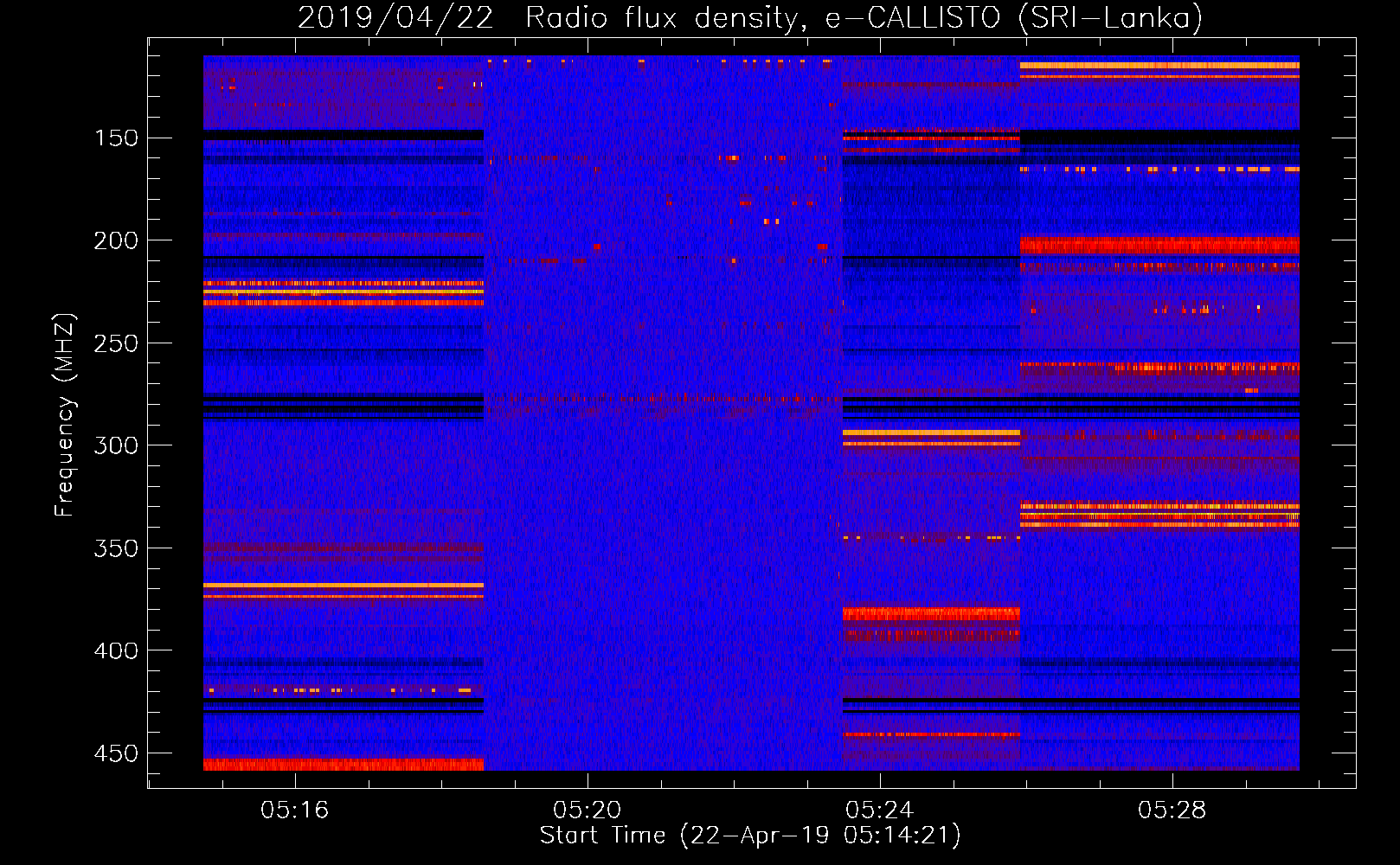This screenshot has height=865, width=1400.
Task: Click the 400 frequency tick label
Action: click(116, 650)
